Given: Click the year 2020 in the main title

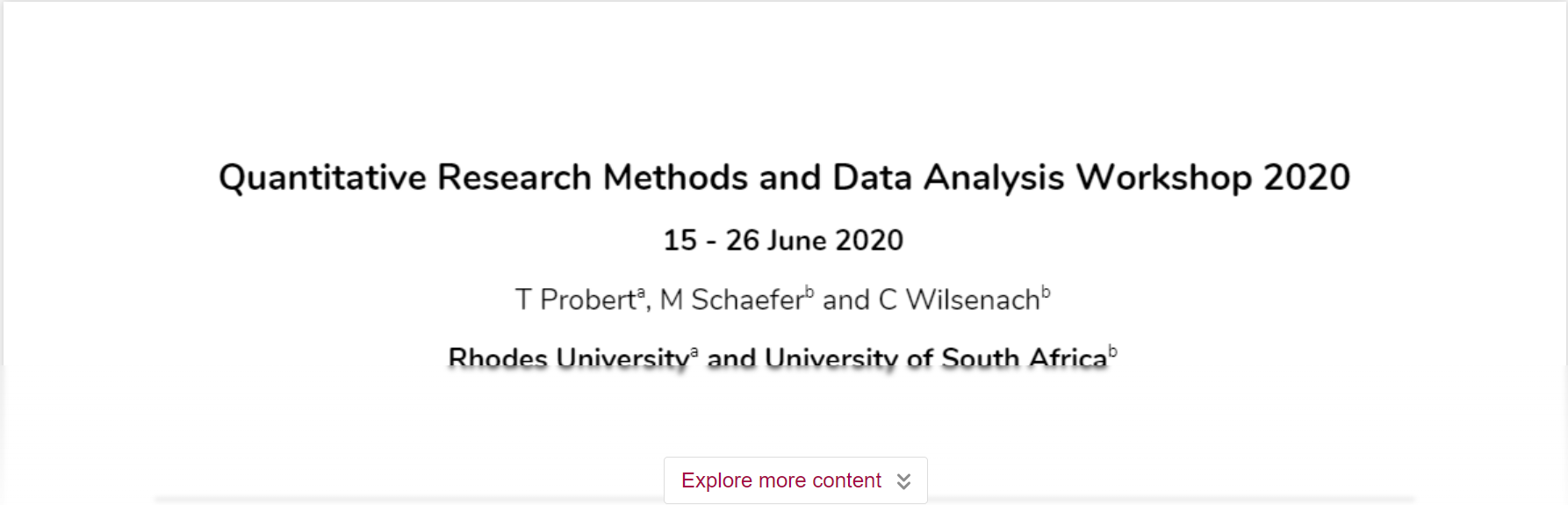Looking at the screenshot, I should pos(1306,177).
